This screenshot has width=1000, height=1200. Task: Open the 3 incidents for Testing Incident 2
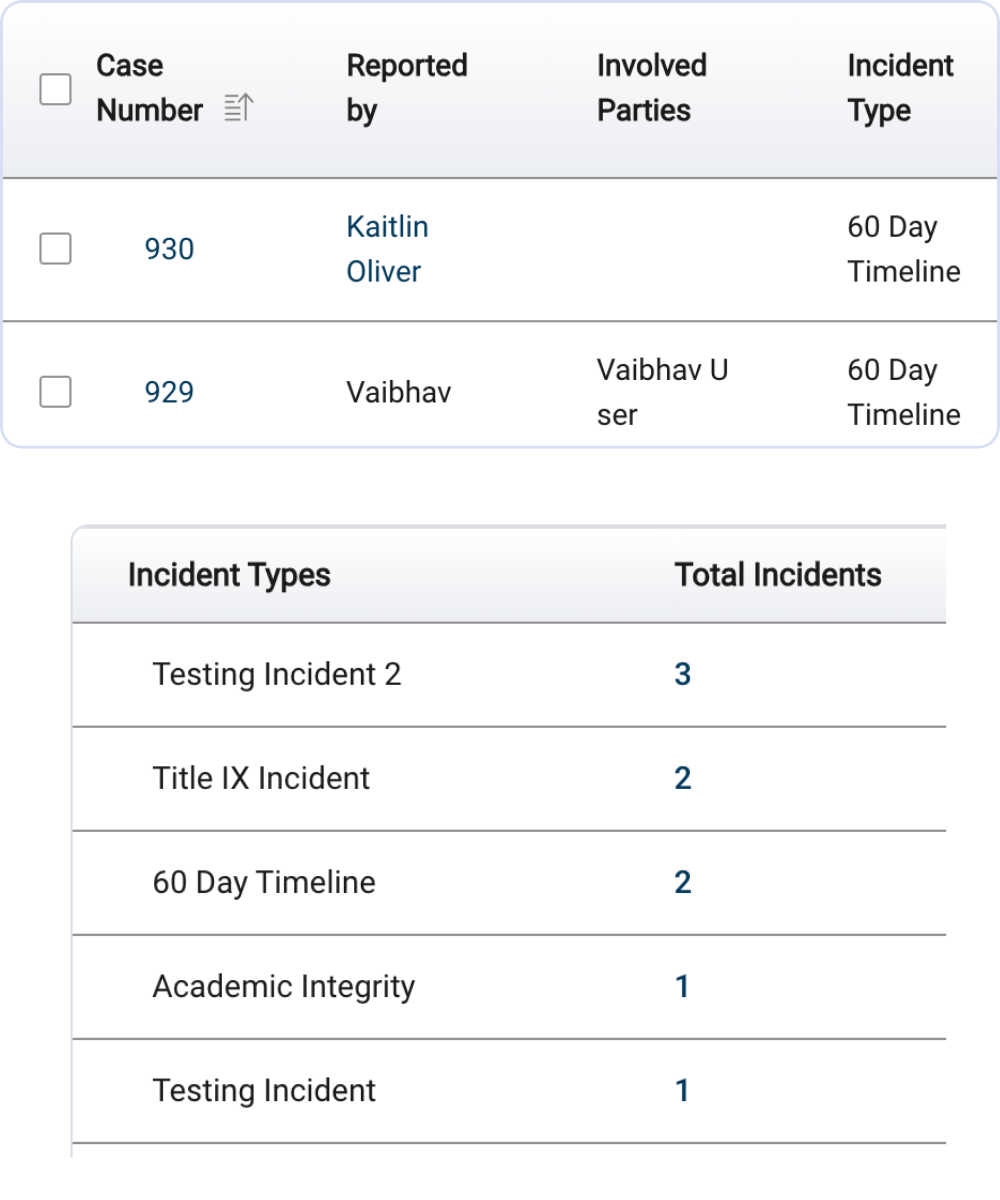(x=683, y=675)
